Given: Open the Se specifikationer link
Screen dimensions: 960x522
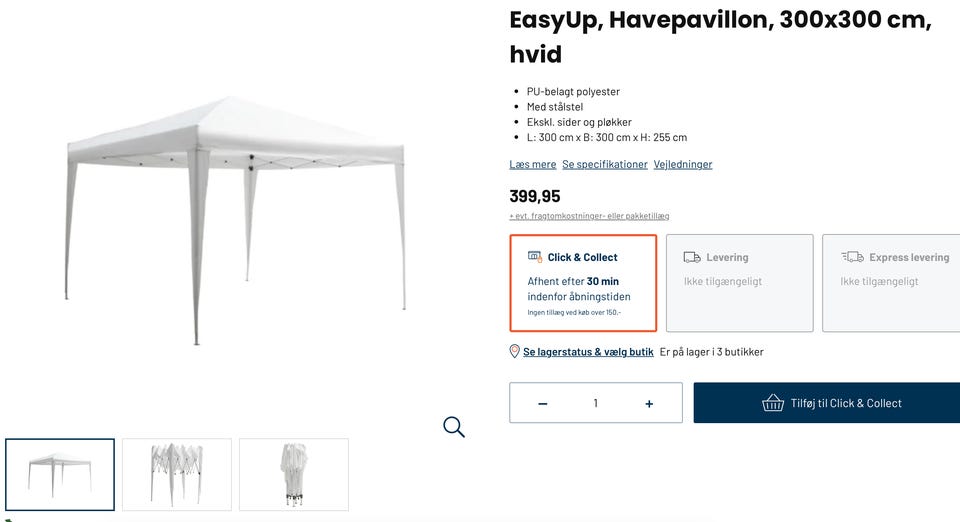Looking at the screenshot, I should coord(605,164).
